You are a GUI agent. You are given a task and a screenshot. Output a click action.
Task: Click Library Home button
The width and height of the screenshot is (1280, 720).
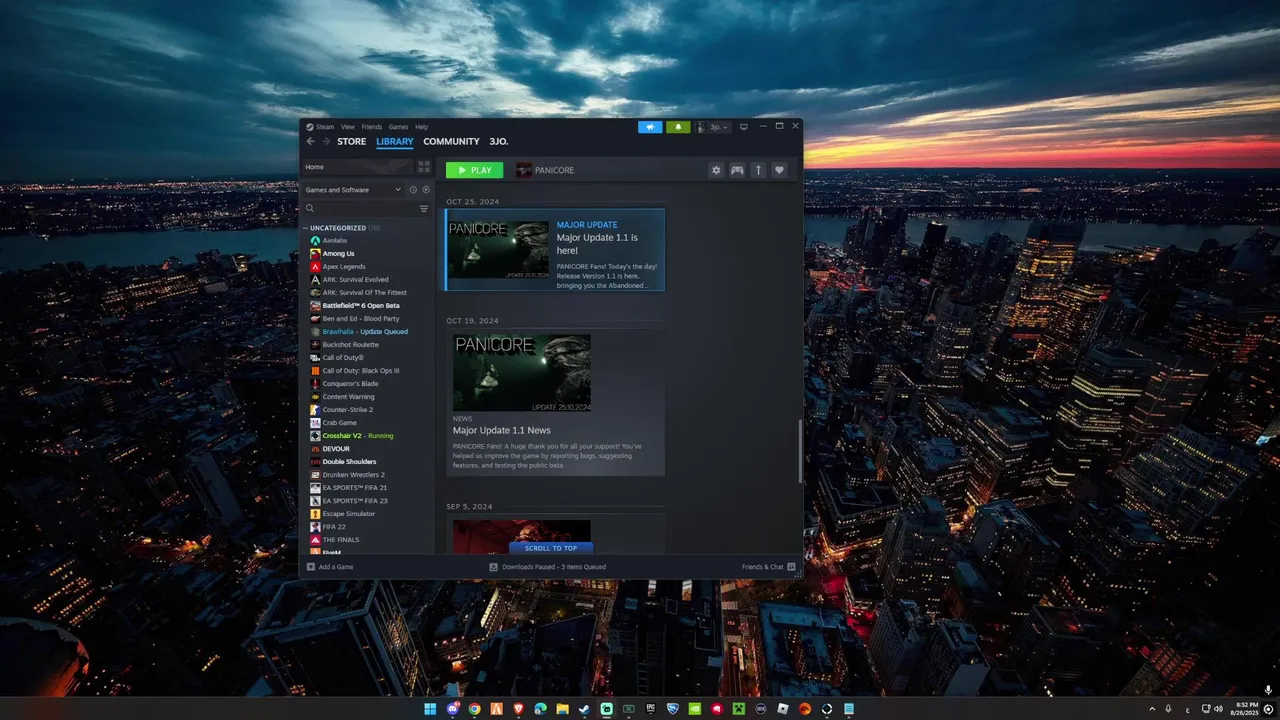(357, 167)
